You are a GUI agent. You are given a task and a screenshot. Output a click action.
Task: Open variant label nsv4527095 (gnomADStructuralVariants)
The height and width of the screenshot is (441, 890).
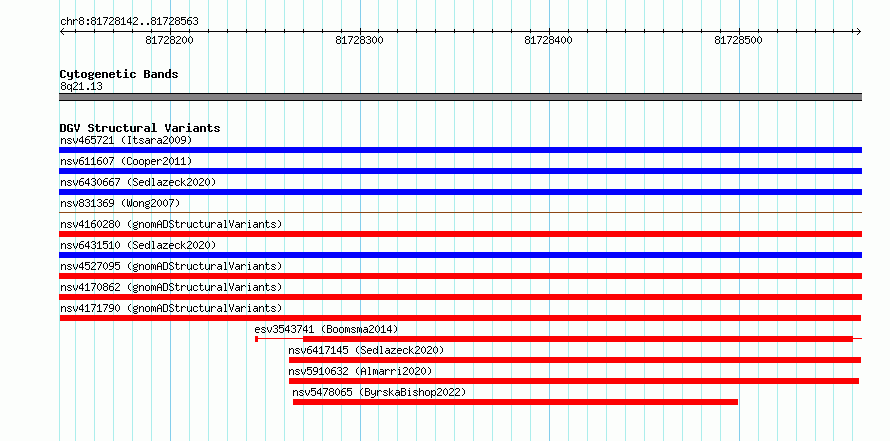(171, 266)
